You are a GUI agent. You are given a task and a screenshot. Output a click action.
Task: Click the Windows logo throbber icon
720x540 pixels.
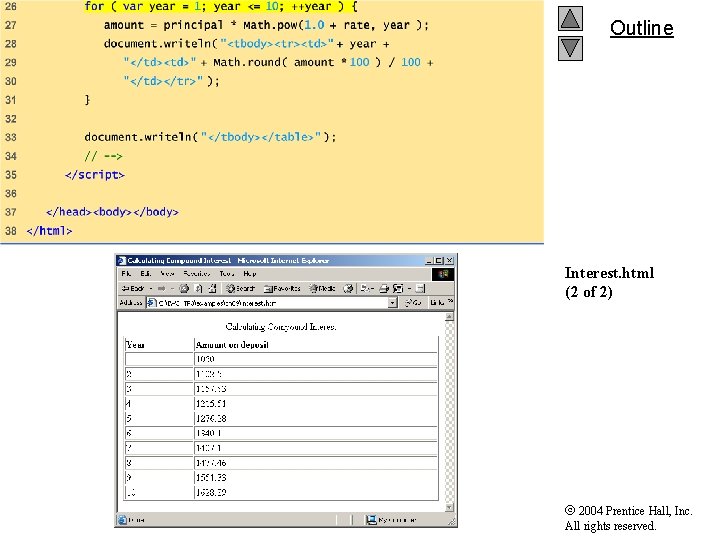pos(443,274)
